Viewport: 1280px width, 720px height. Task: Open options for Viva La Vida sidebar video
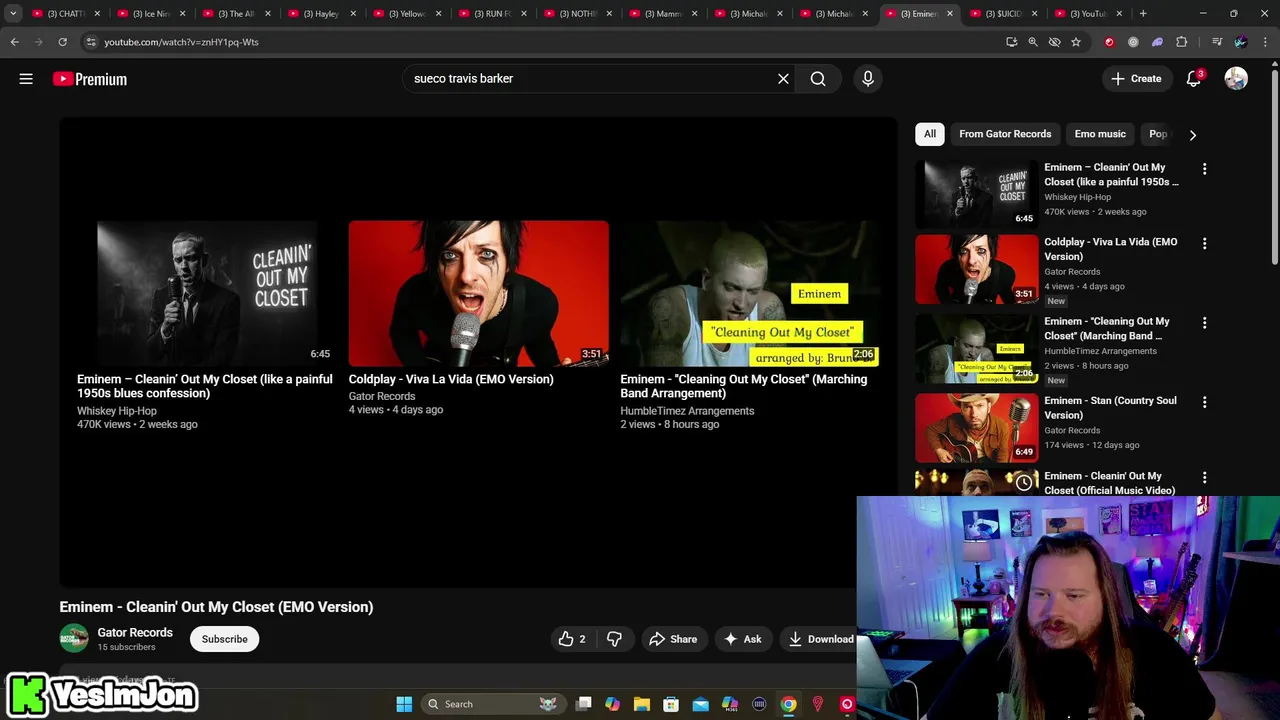pos(1204,243)
